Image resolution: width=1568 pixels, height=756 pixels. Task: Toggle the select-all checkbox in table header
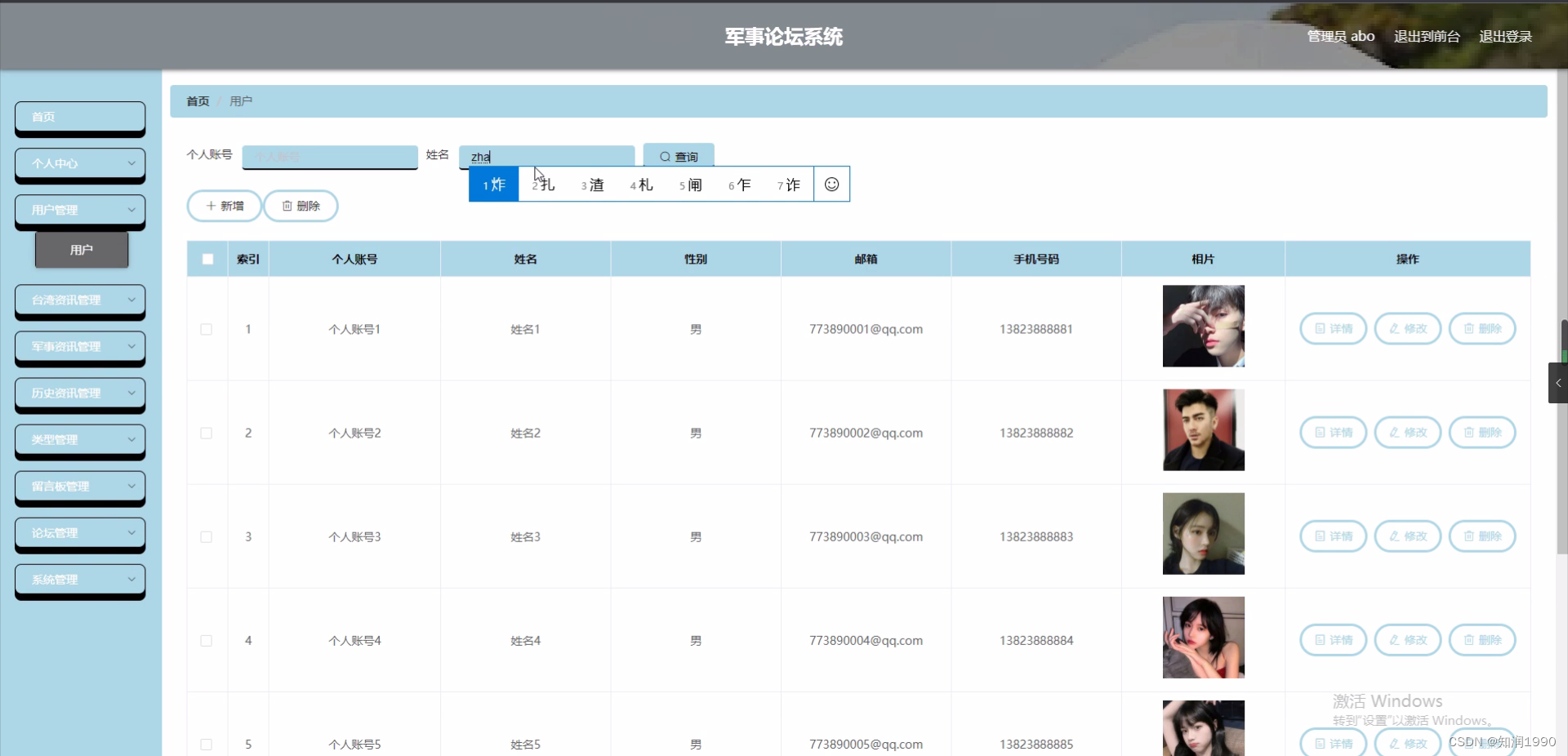click(x=207, y=259)
